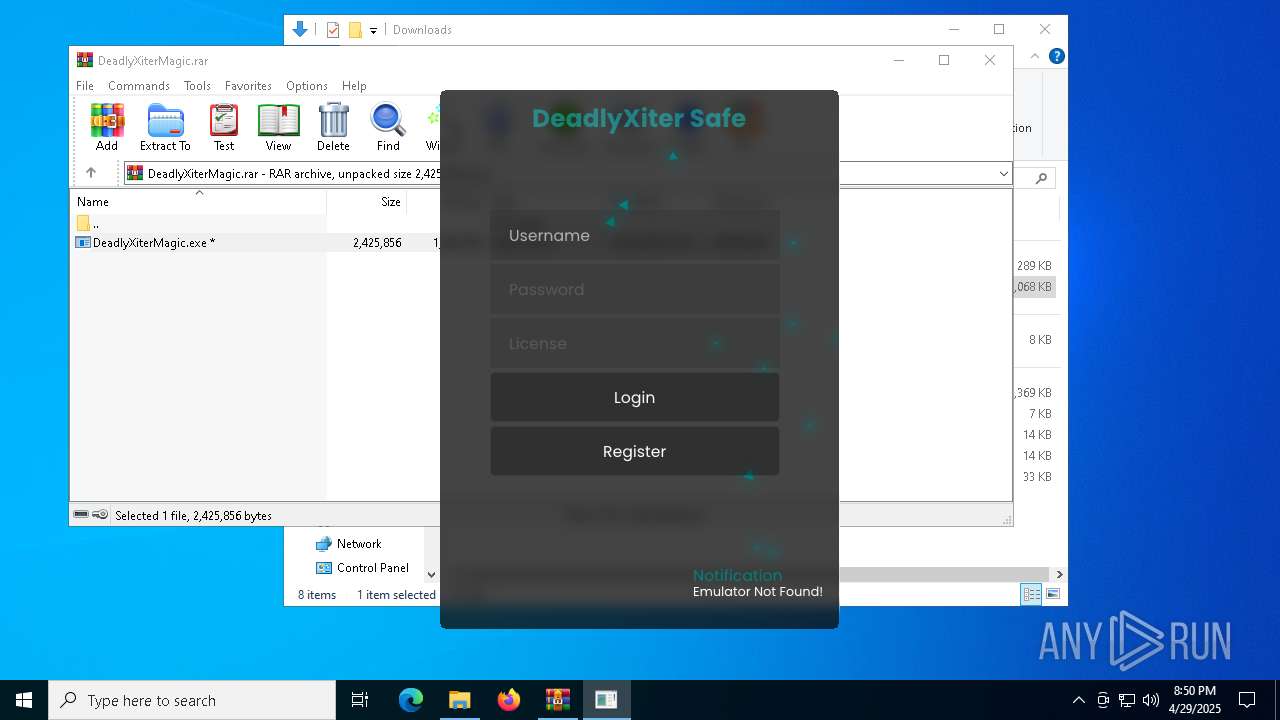Open the Favorites menu

pyautogui.click(x=248, y=86)
